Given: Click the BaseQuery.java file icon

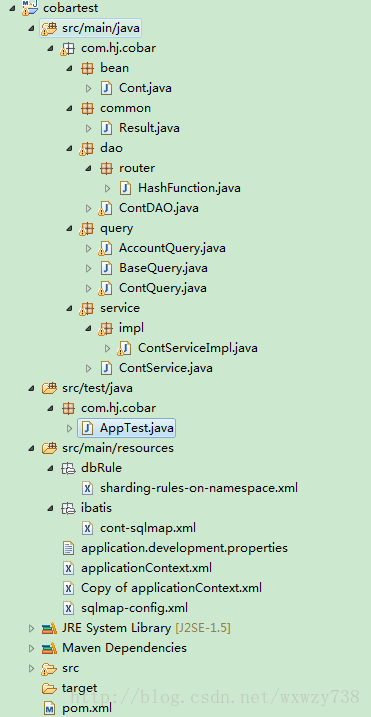Looking at the screenshot, I should pos(106,268).
